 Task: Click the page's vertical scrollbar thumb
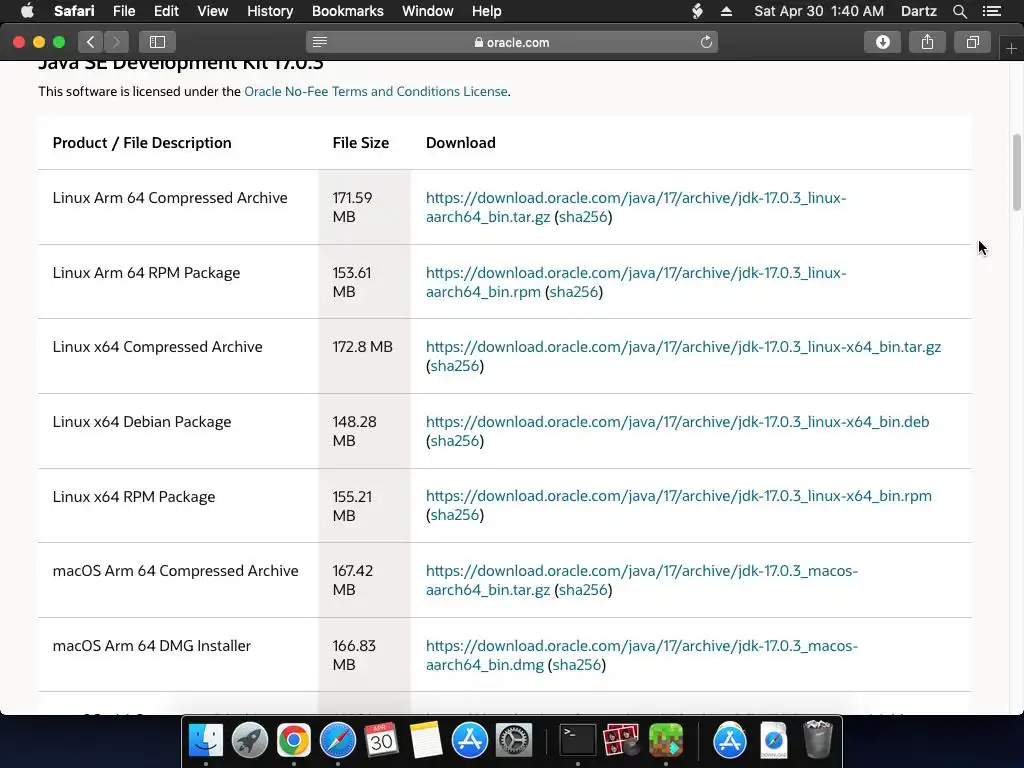coord(1016,172)
